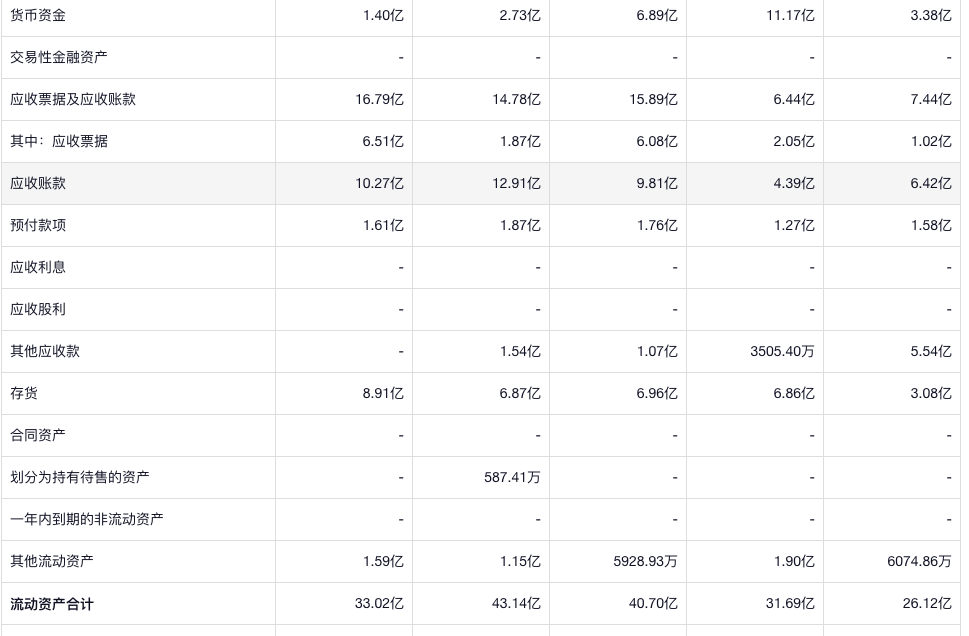Viewport: 969px width, 636px height.
Task: Select the 存货 row label
Action: (x=24, y=393)
